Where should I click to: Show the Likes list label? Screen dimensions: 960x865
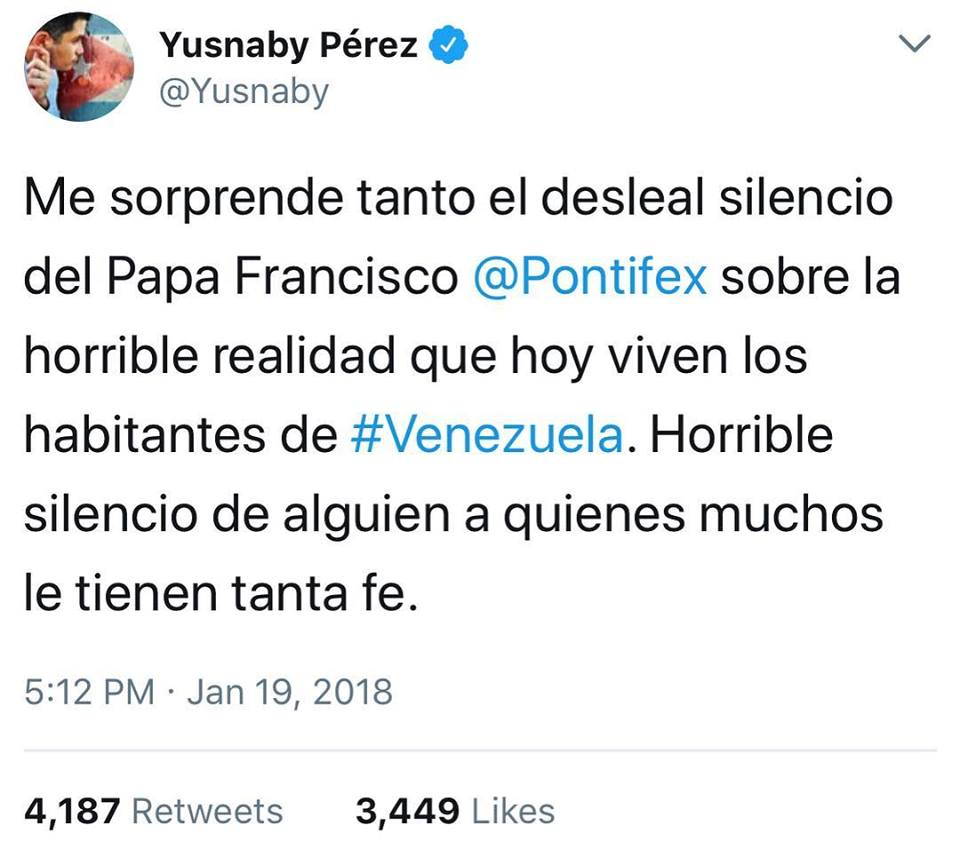tap(513, 810)
